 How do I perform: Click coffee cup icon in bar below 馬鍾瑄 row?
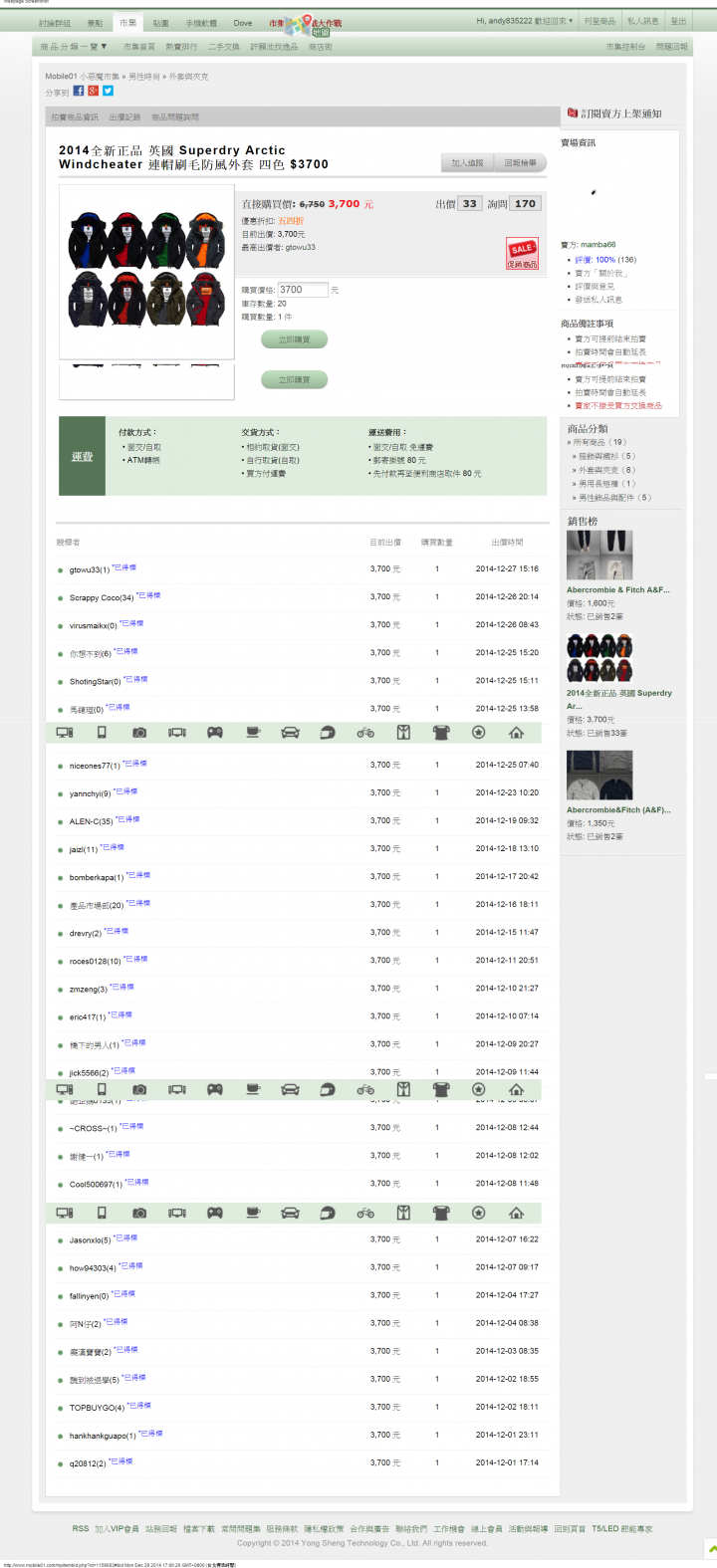[253, 733]
